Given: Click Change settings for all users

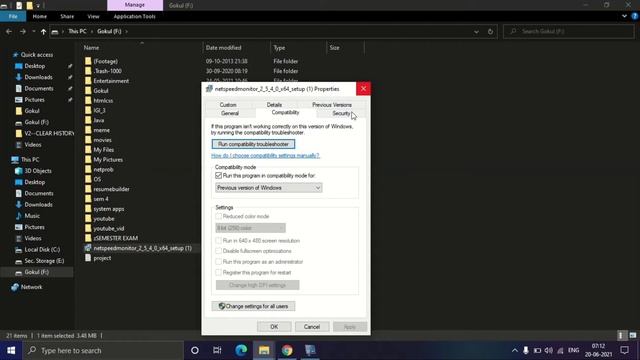Looking at the screenshot, I should click(x=253, y=306).
